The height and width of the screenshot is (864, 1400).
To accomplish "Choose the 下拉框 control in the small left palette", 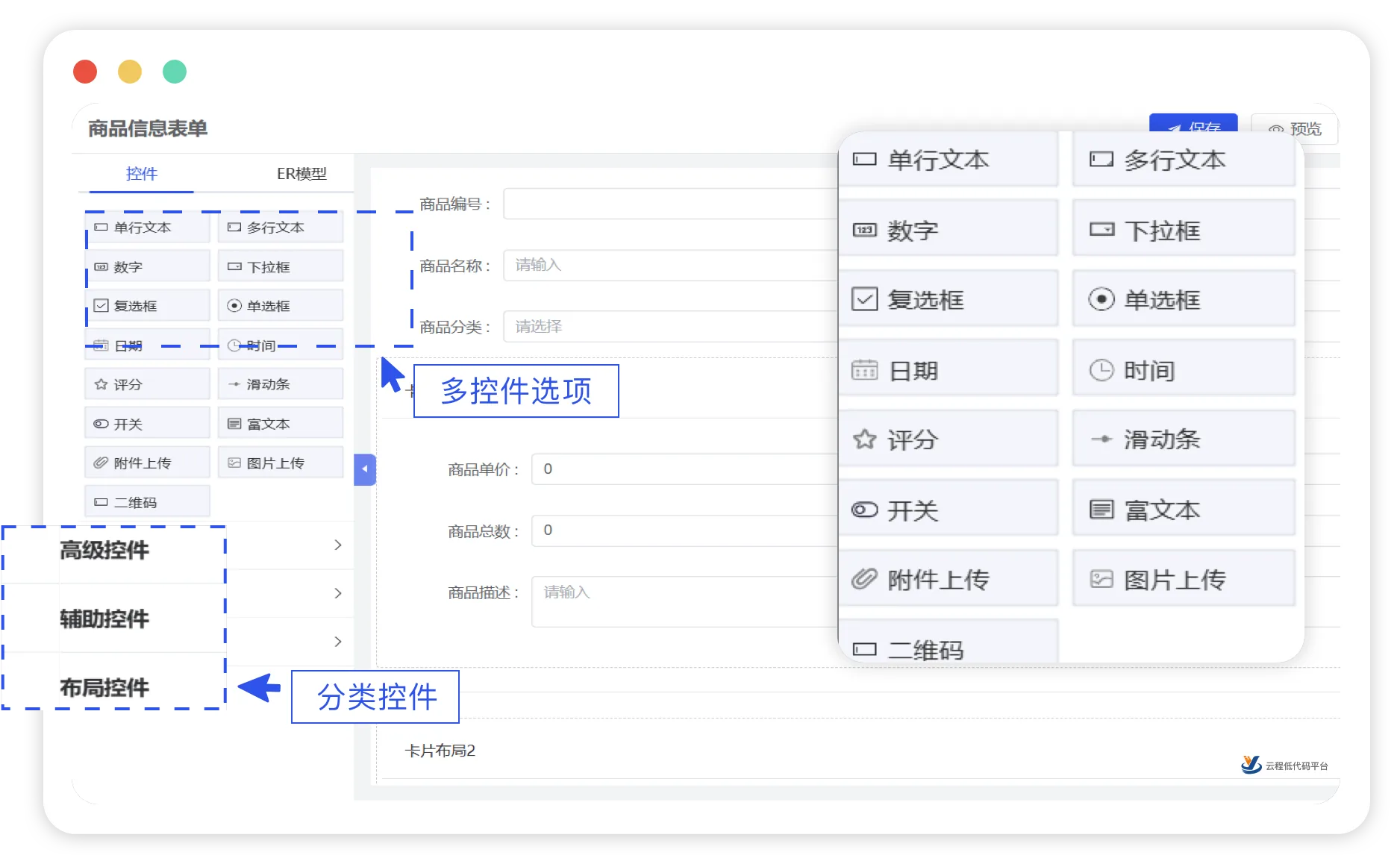I will (281, 266).
